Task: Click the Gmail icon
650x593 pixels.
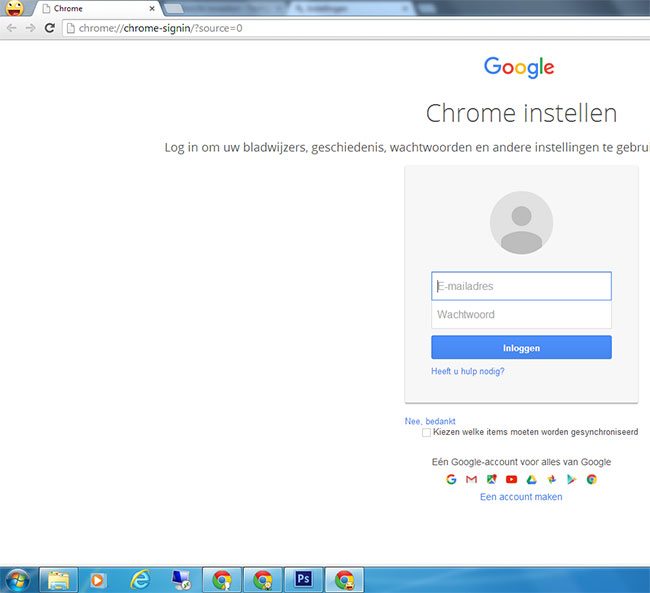Action: [x=471, y=479]
